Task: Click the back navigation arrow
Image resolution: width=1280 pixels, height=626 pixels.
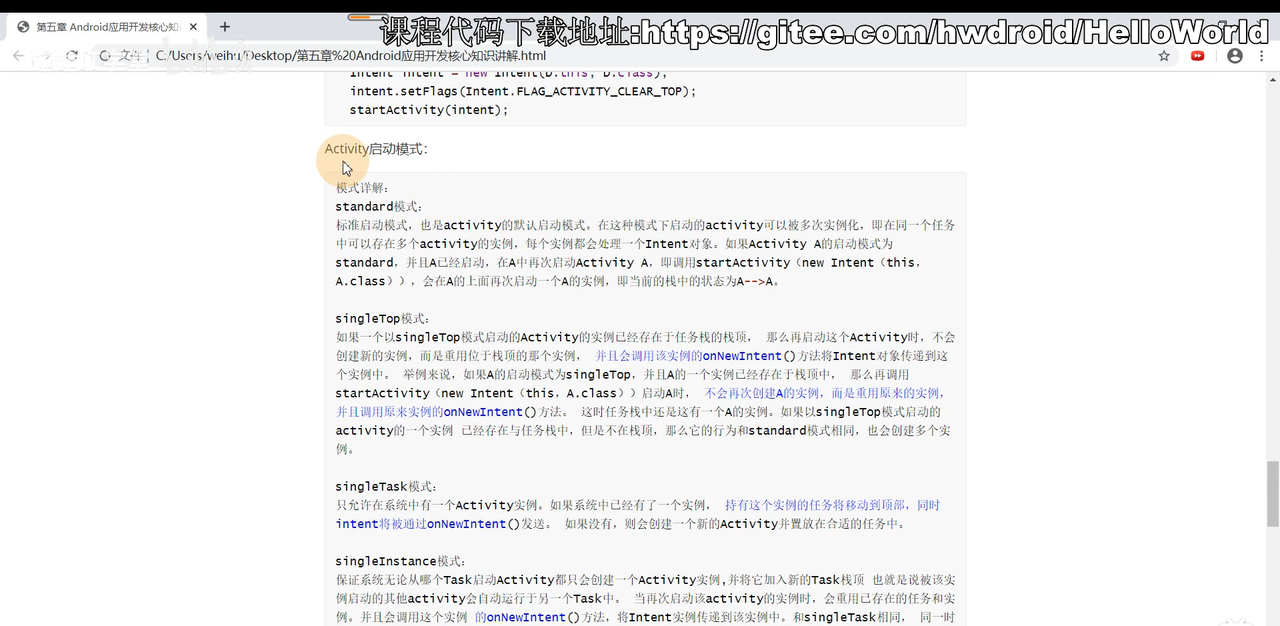Action: tap(17, 57)
